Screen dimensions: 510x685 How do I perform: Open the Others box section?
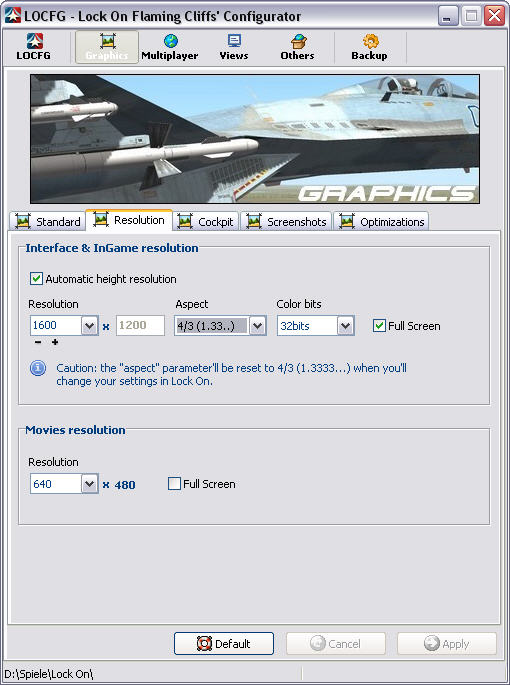pyautogui.click(x=297, y=47)
